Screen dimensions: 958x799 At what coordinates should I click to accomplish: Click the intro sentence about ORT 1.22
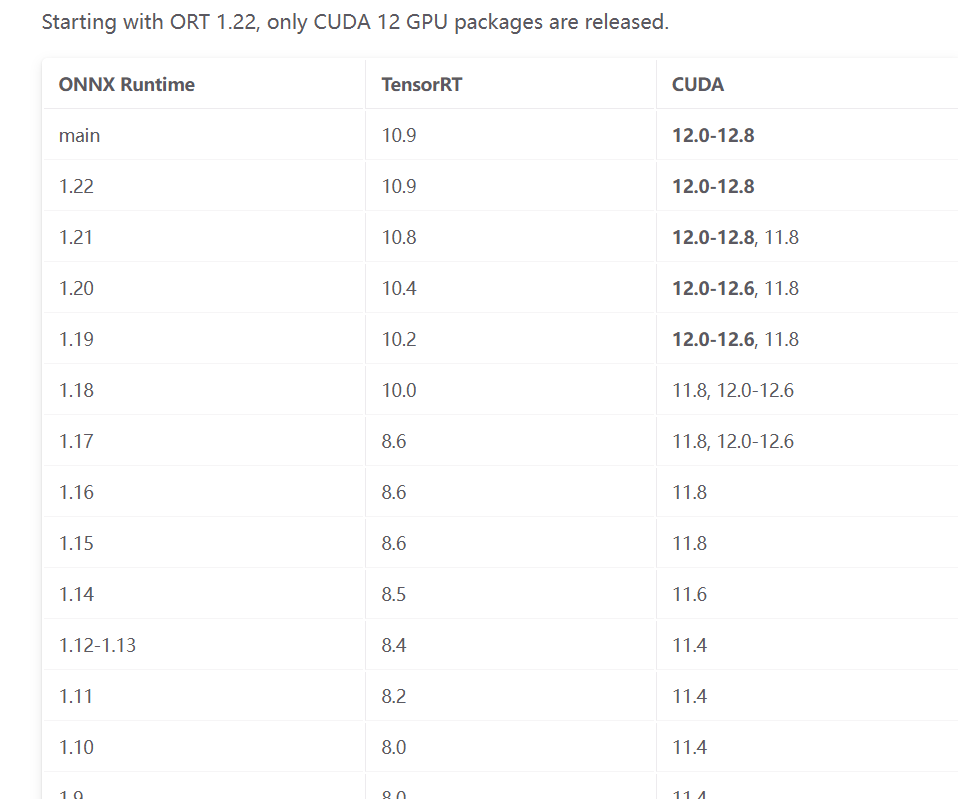[355, 21]
